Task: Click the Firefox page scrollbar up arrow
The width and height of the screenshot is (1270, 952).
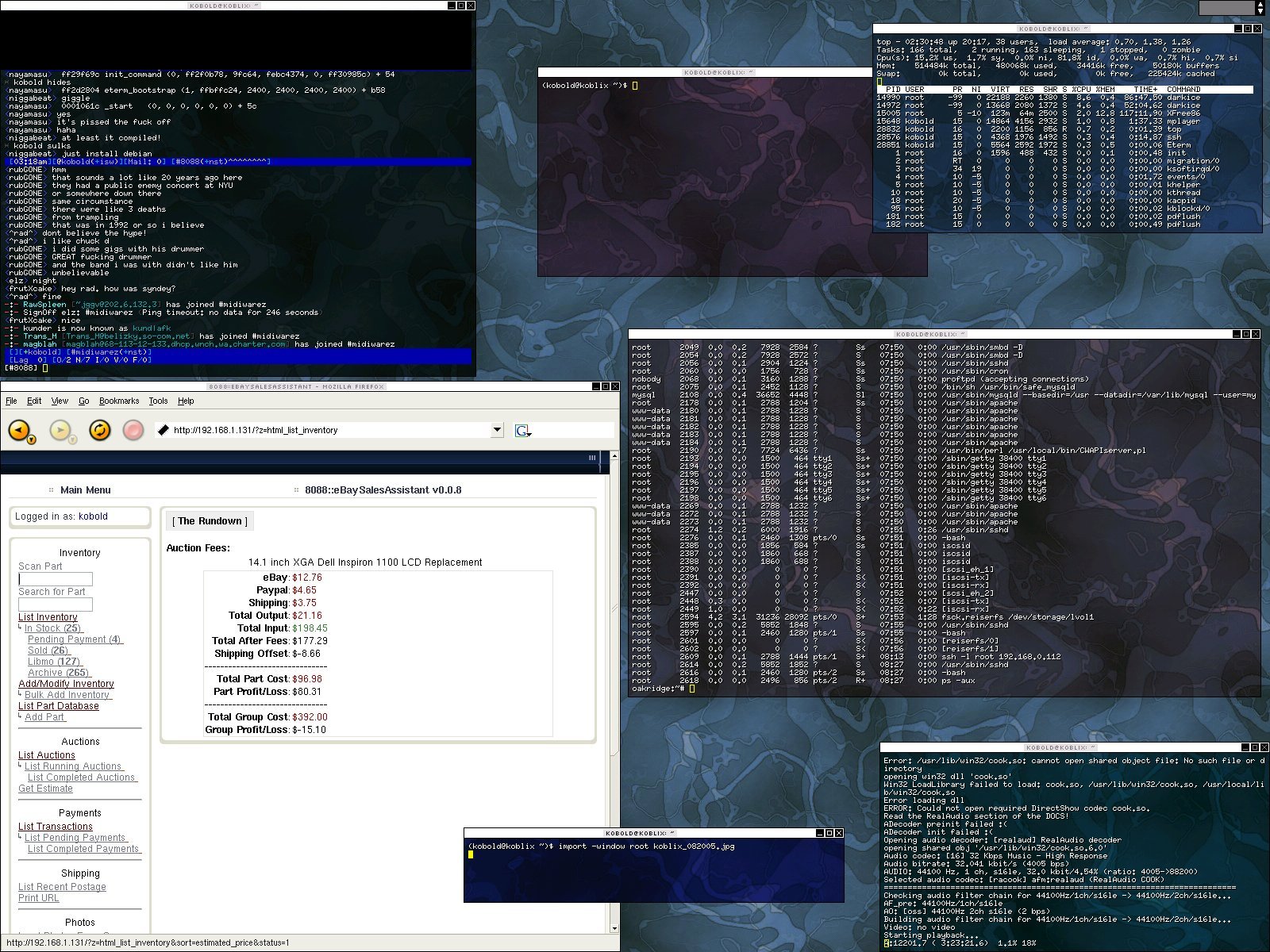Action: point(614,457)
